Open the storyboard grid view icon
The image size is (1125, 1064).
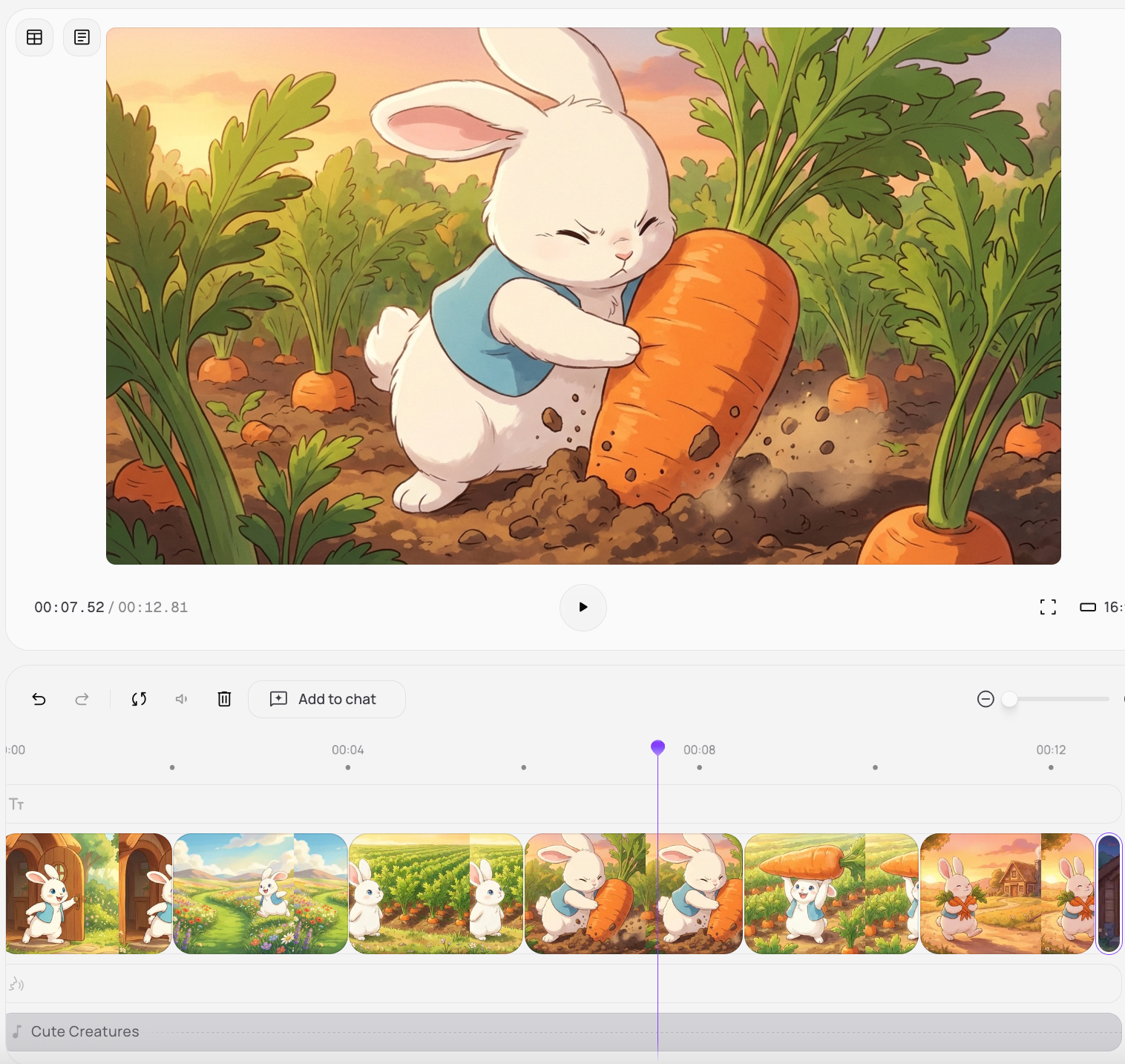(x=34, y=37)
